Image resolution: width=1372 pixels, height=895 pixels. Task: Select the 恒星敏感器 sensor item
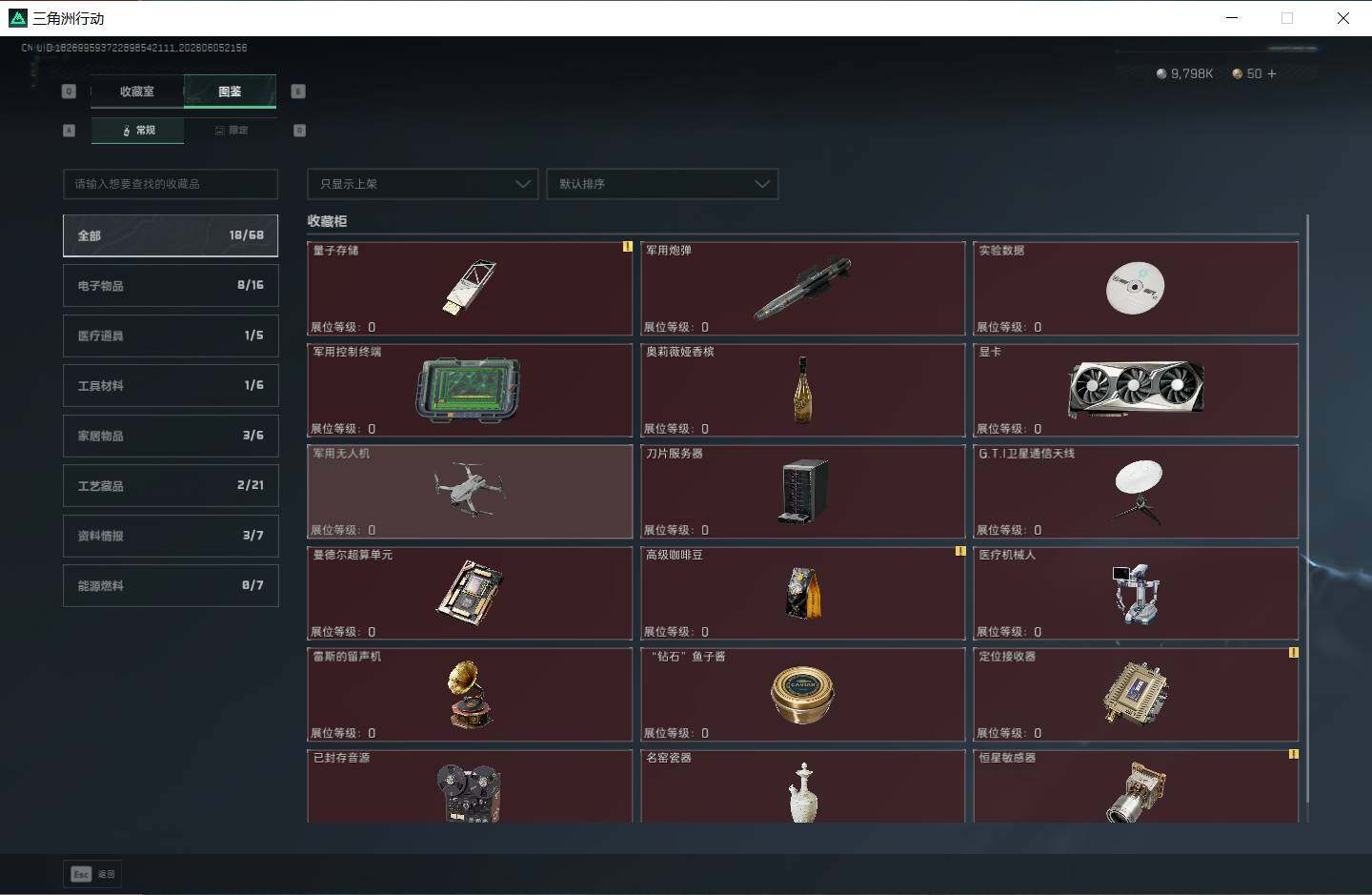point(1136,785)
